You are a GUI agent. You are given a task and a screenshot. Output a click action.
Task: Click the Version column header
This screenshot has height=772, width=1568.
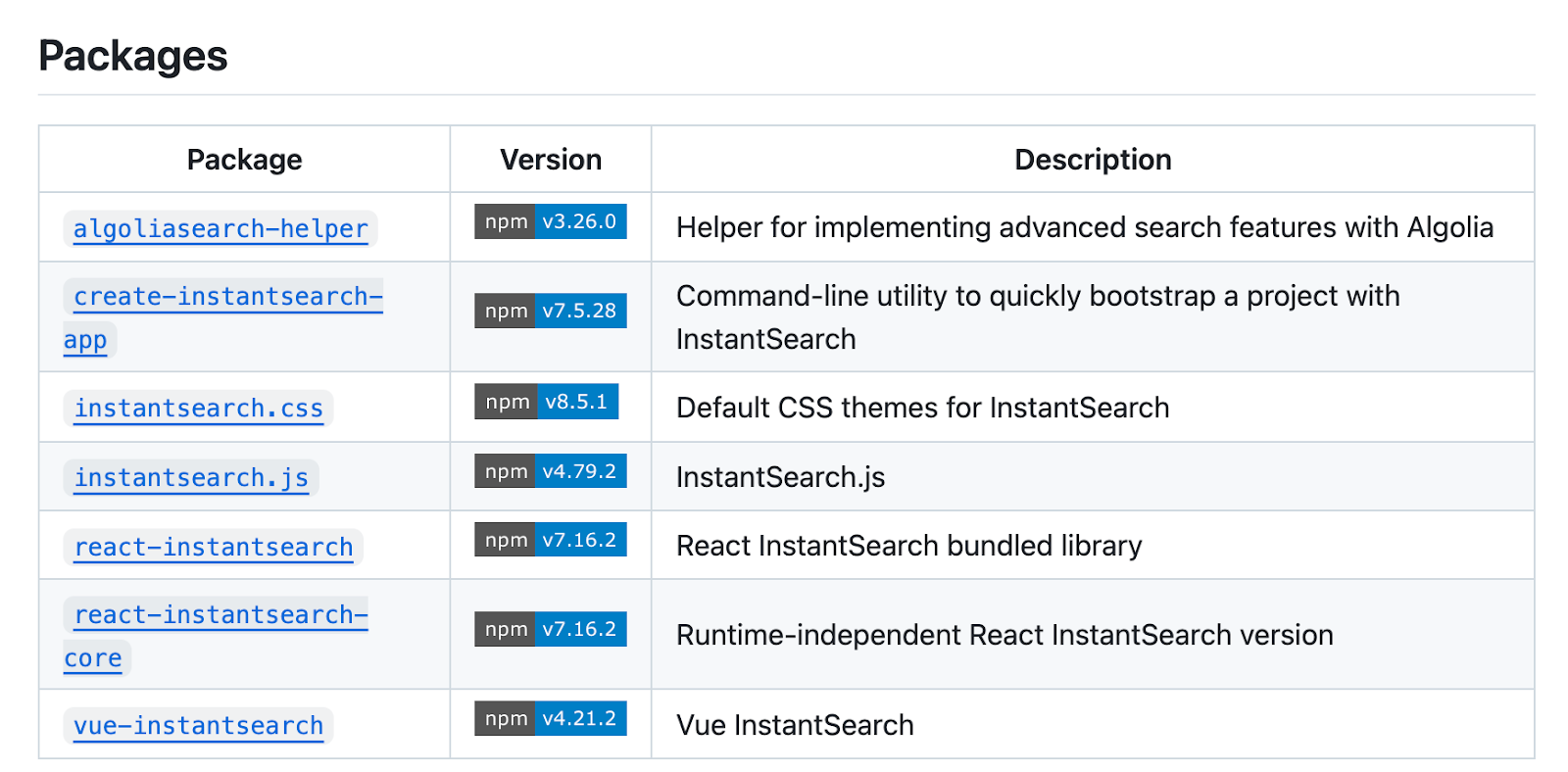pos(551,160)
